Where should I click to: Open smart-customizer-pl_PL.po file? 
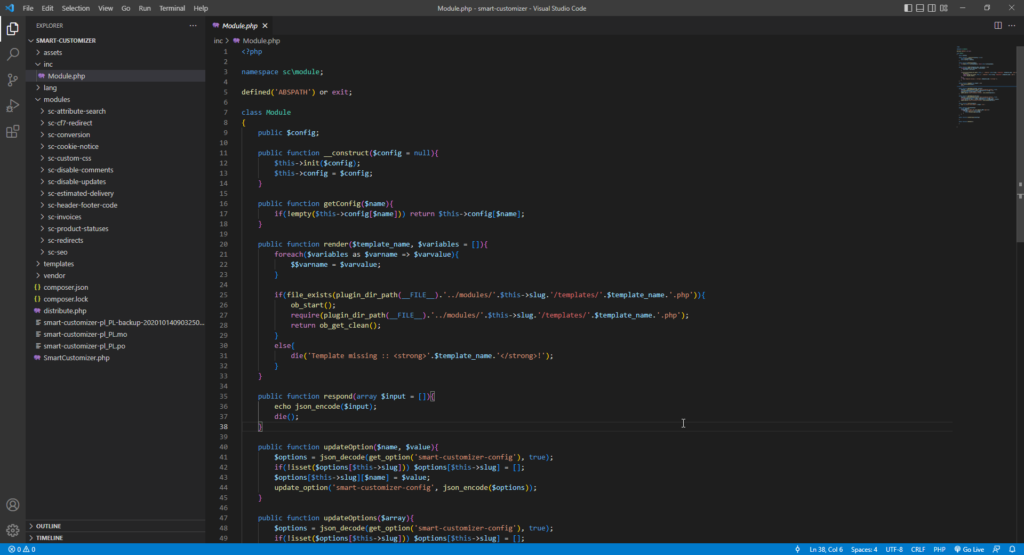(x=116, y=346)
